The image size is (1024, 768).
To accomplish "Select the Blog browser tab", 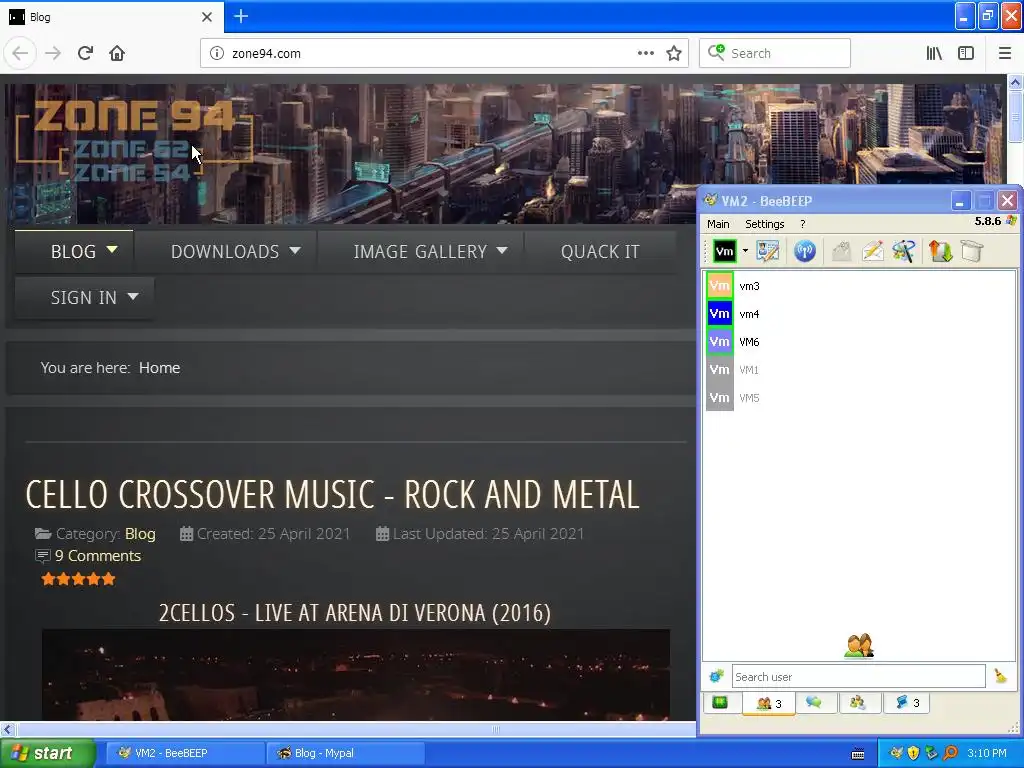I will [112, 16].
